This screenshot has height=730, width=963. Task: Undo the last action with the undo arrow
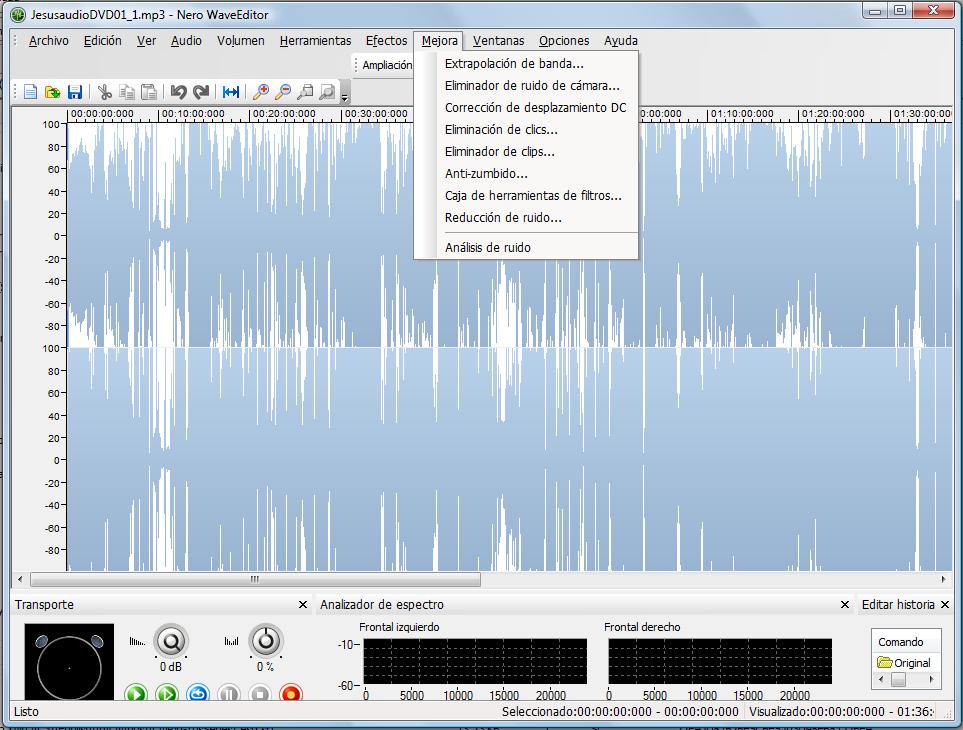[x=179, y=92]
